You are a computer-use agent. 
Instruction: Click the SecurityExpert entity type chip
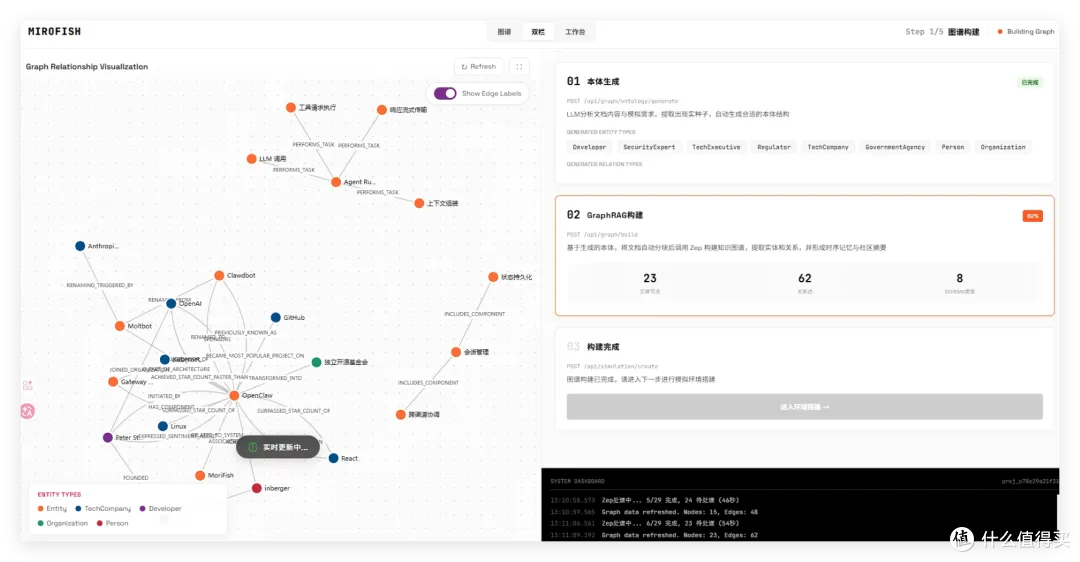[x=649, y=147]
